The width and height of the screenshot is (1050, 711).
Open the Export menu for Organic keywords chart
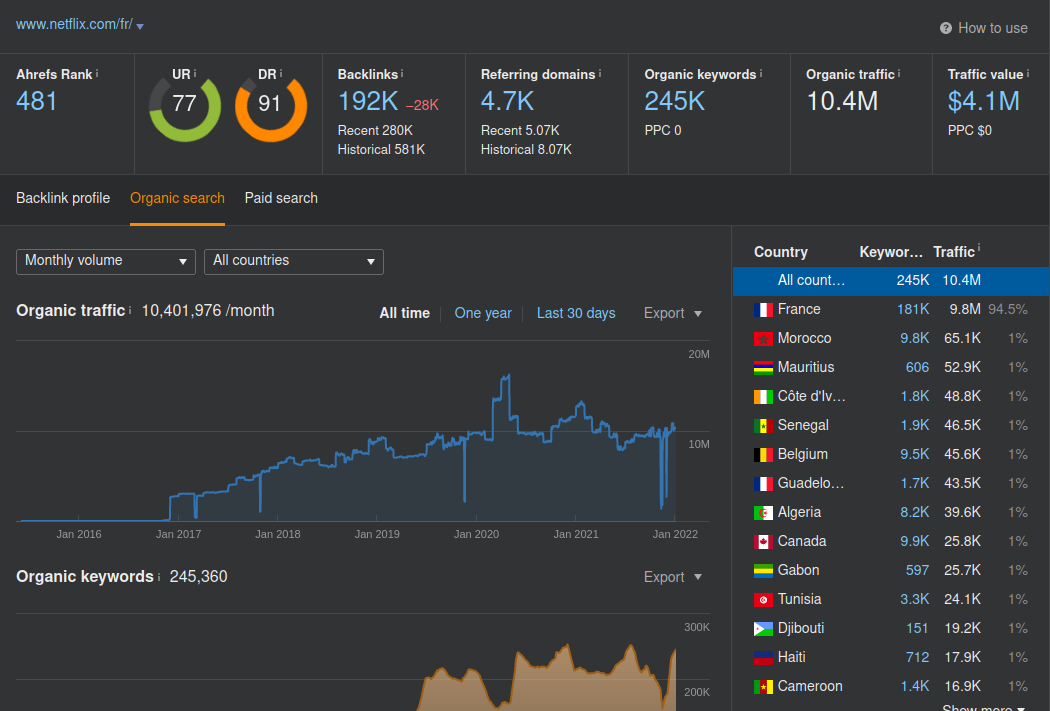pos(672,577)
